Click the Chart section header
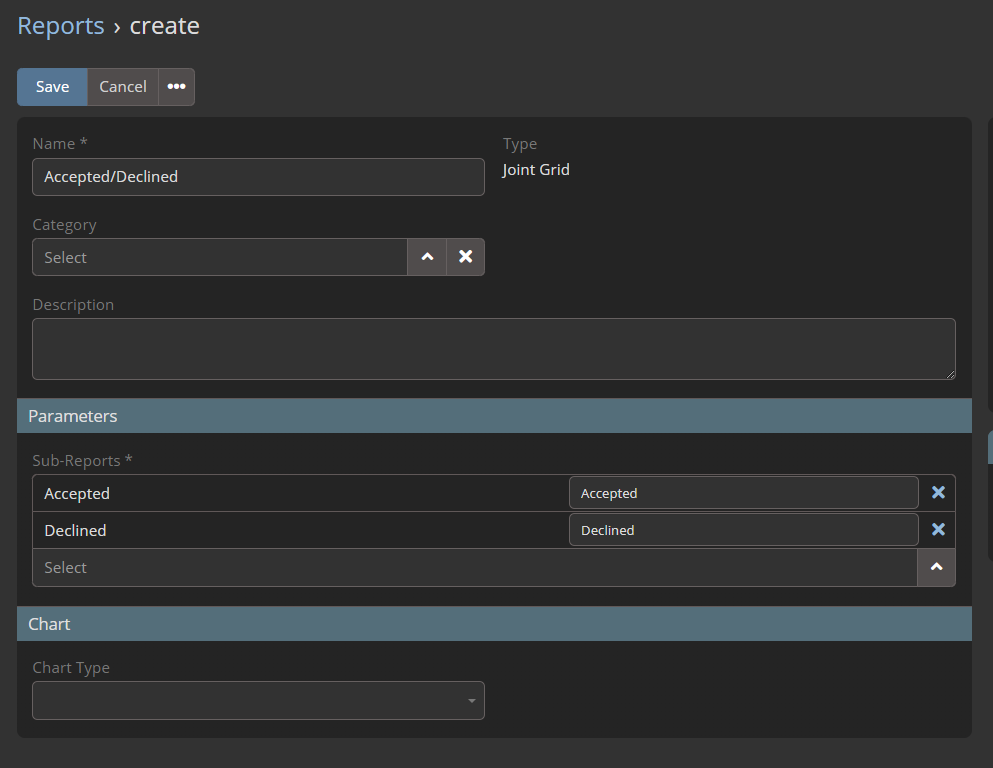 click(x=494, y=624)
